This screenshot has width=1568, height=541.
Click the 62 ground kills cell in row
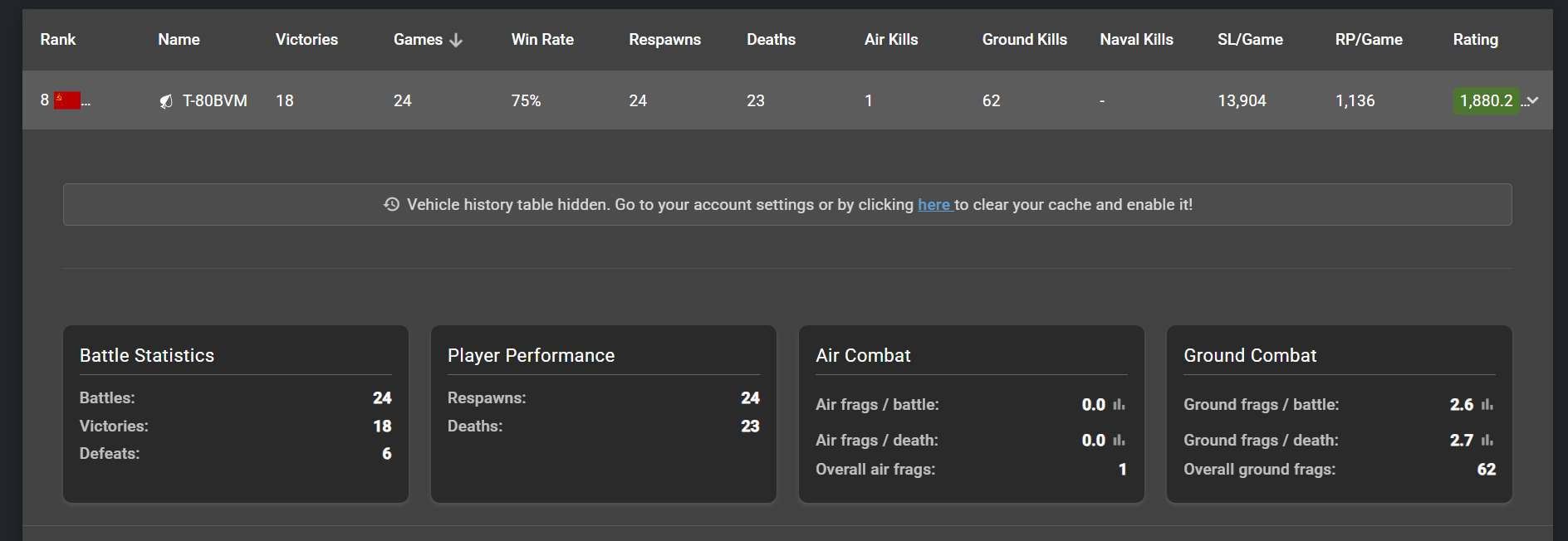point(991,100)
